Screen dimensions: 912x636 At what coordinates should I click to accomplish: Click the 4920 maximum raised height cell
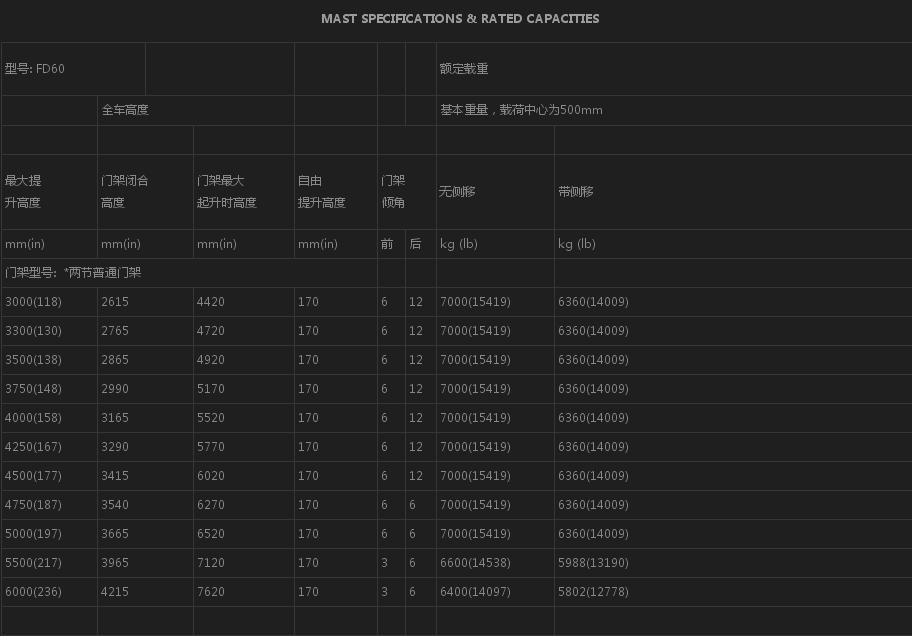211,360
